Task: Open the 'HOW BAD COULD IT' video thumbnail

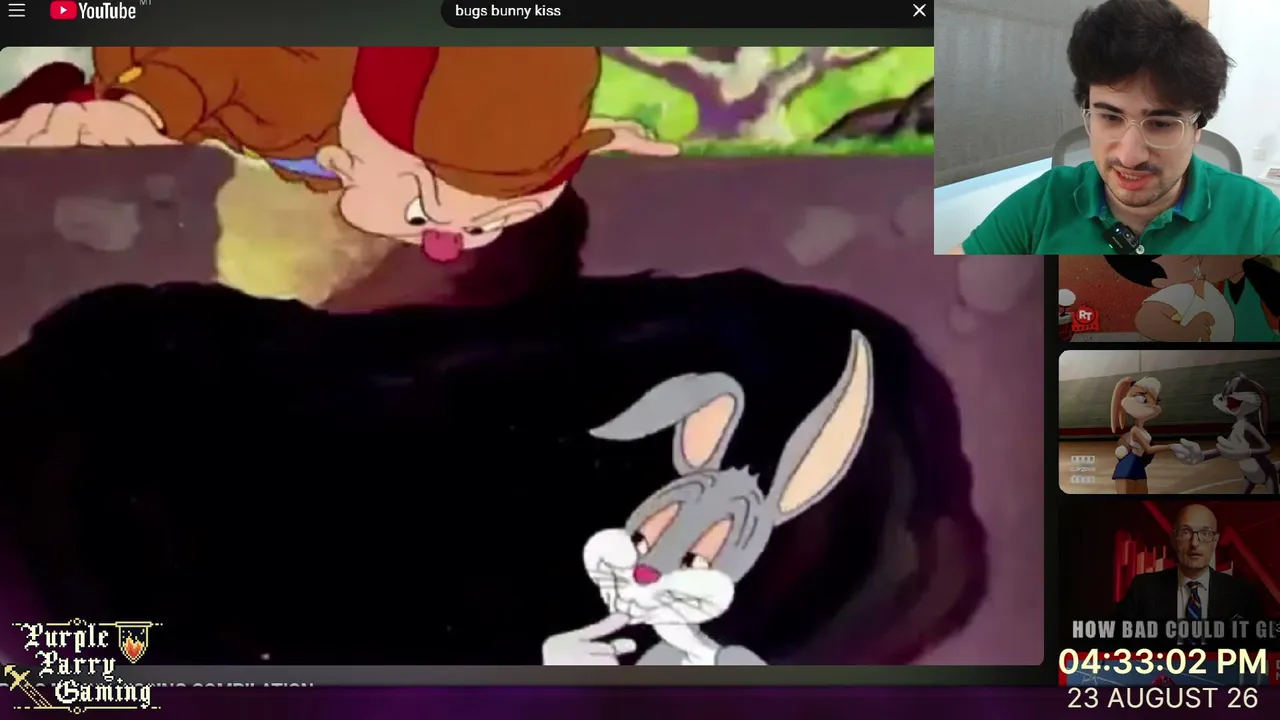Action: tap(1169, 575)
